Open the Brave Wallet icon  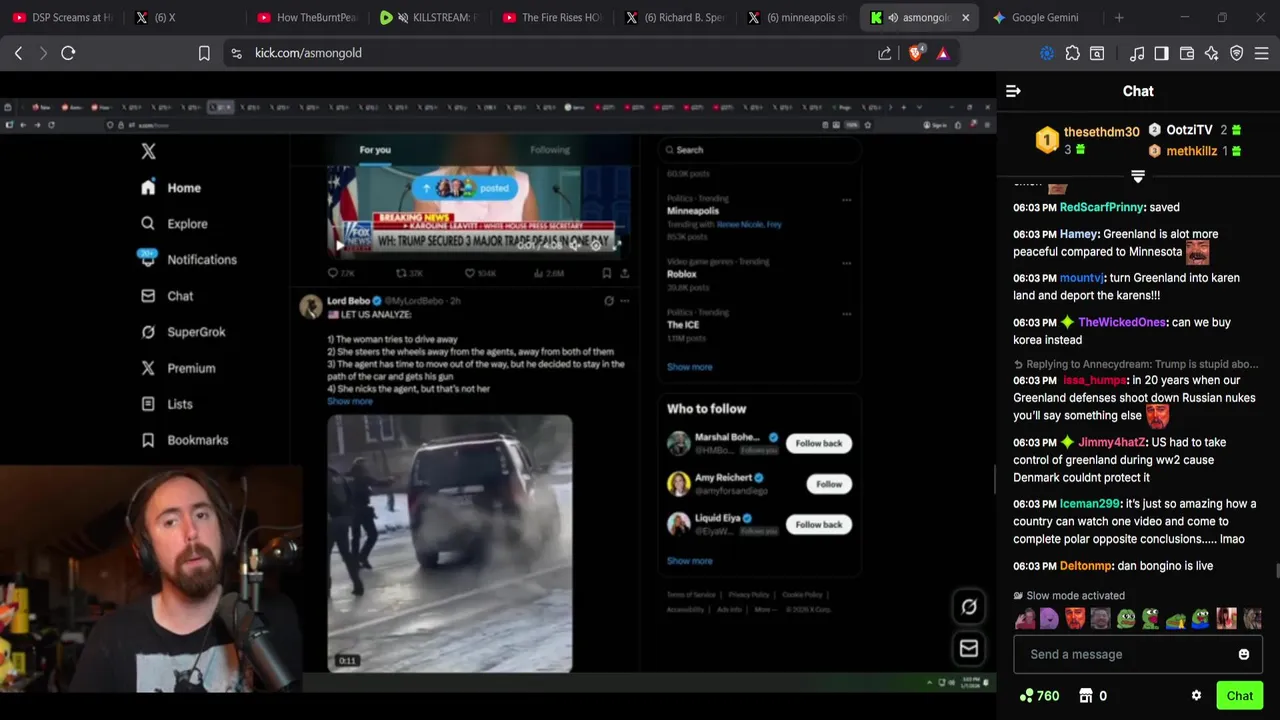(1187, 53)
